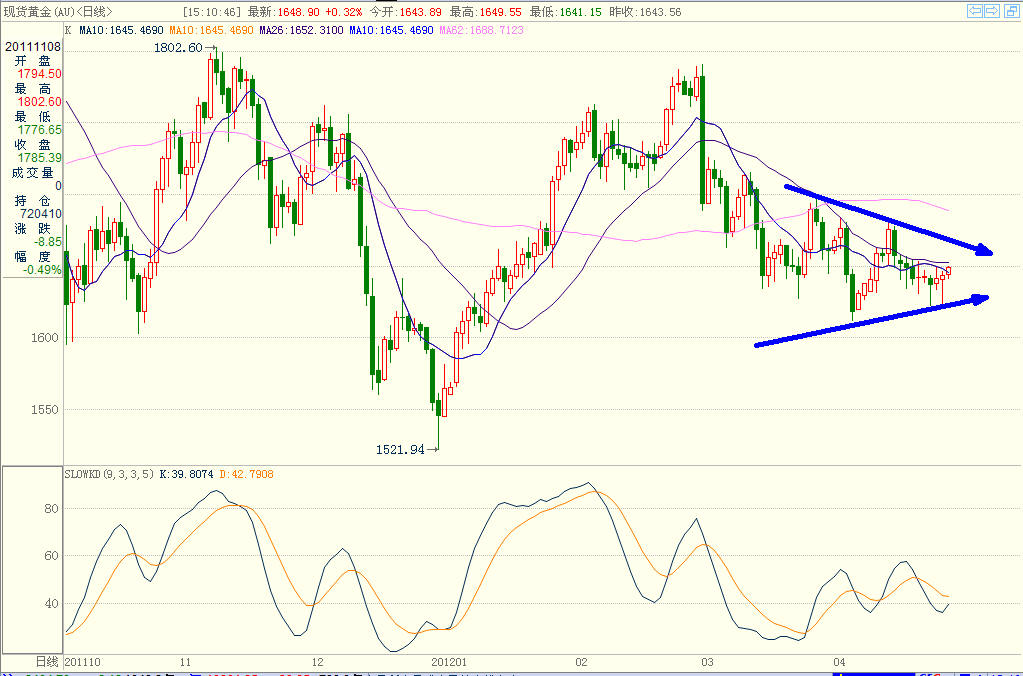Viewport: 1023px width, 676px height.
Task: Click the +0.32% change value
Action: coord(343,11)
